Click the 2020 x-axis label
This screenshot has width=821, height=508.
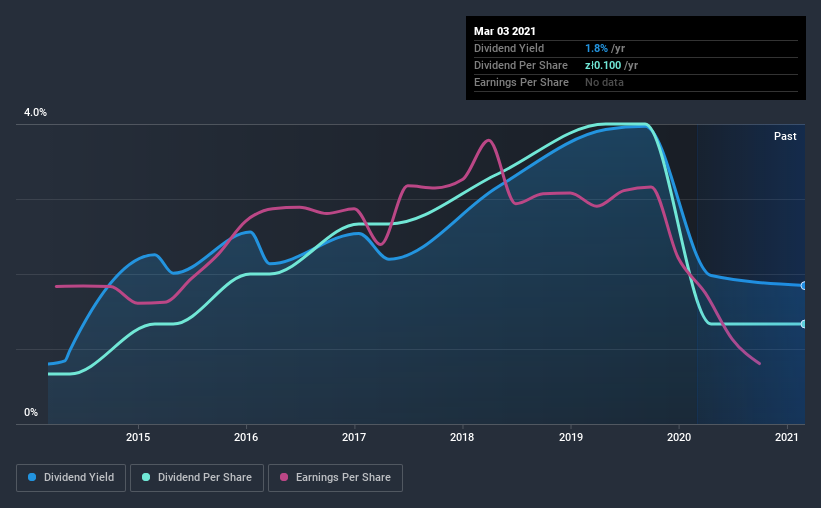pyautogui.click(x=679, y=437)
